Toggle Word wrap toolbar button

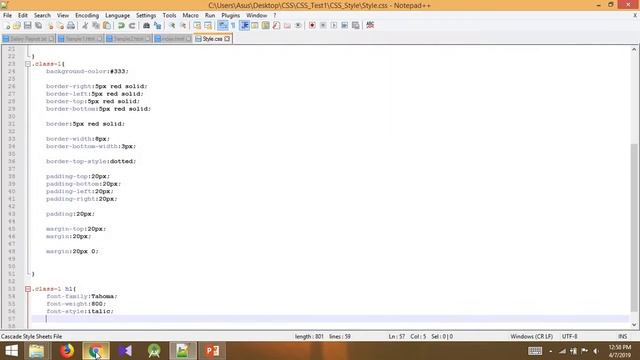pos(222,25)
